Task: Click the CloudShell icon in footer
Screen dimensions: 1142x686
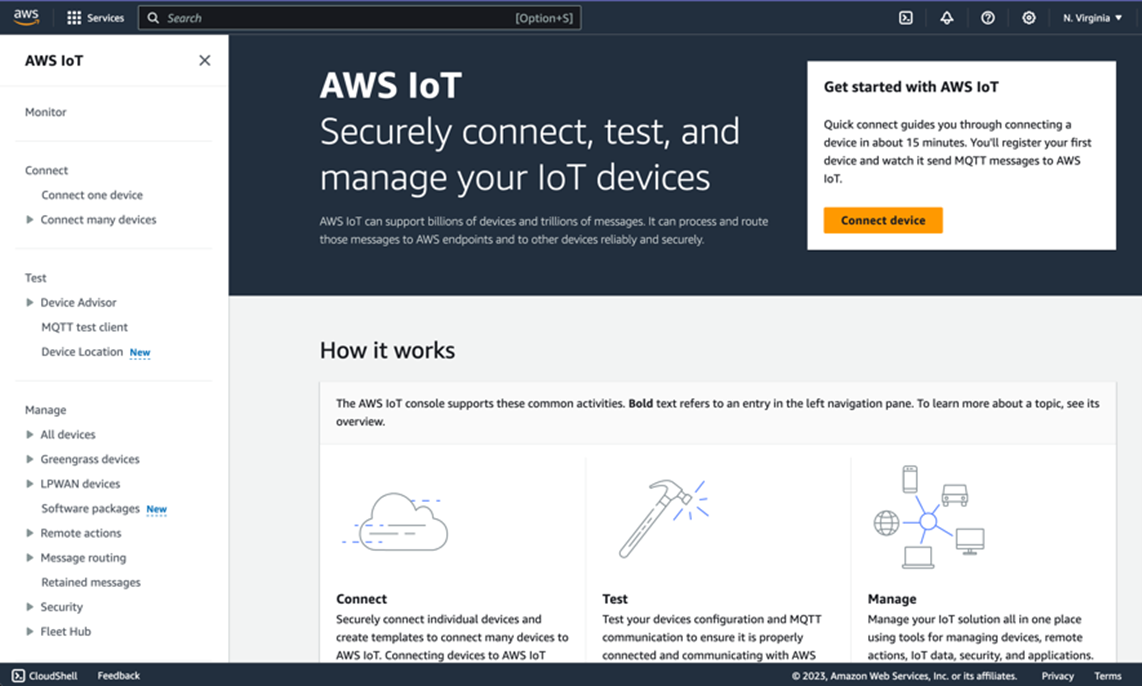Action: 19,676
